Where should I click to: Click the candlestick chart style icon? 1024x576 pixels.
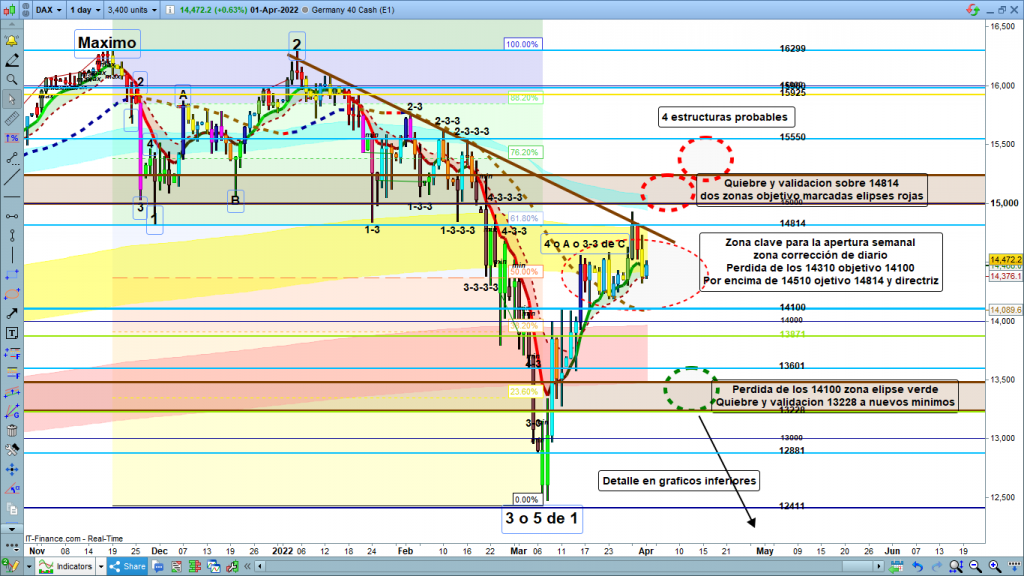click(x=11, y=11)
